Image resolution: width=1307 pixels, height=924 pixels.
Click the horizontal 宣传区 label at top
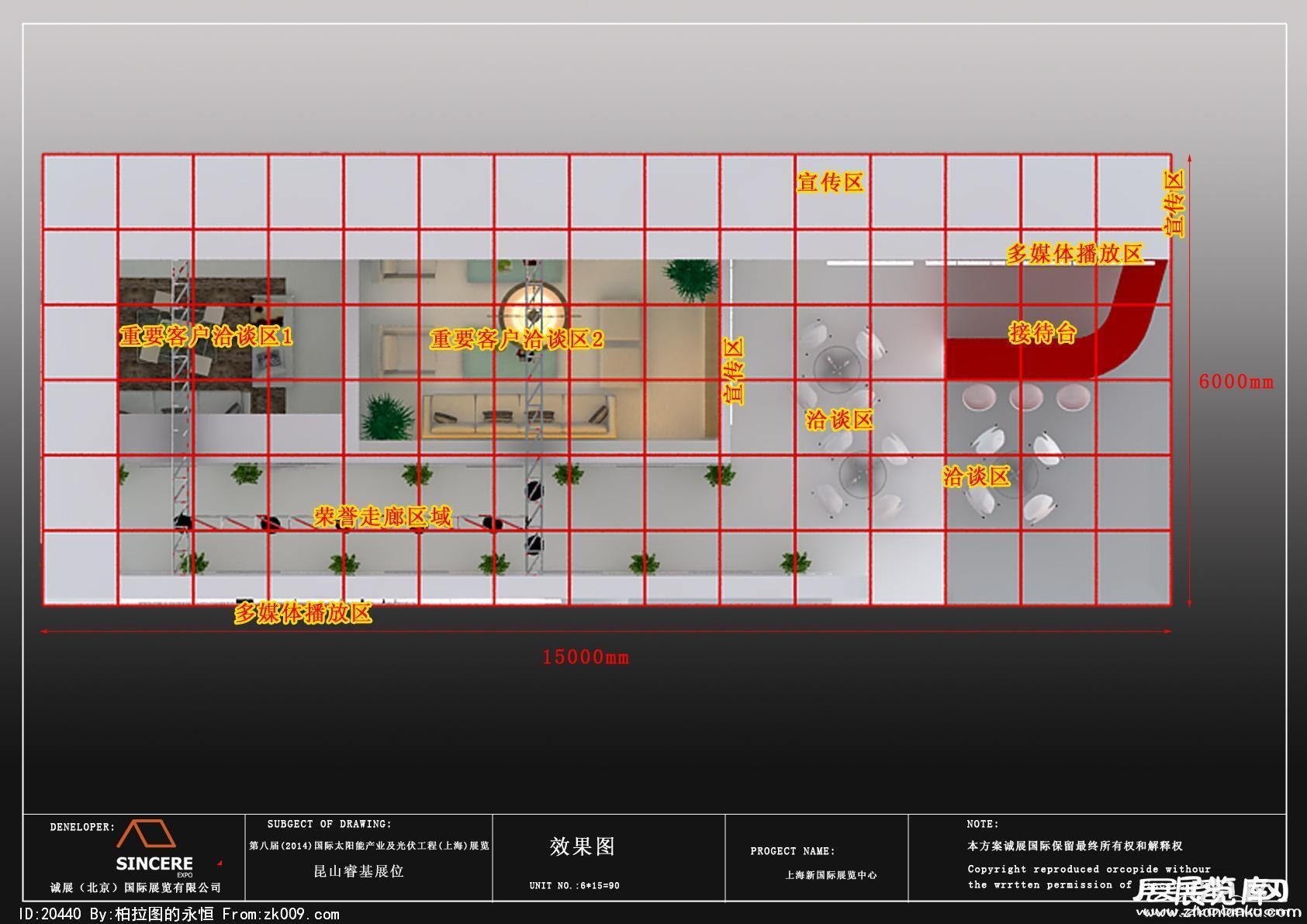[830, 182]
